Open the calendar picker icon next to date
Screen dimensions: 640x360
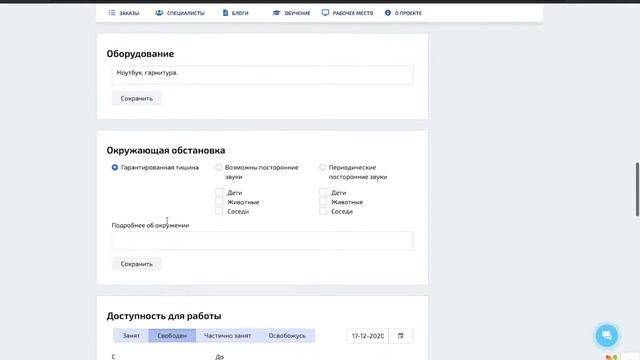(401, 336)
